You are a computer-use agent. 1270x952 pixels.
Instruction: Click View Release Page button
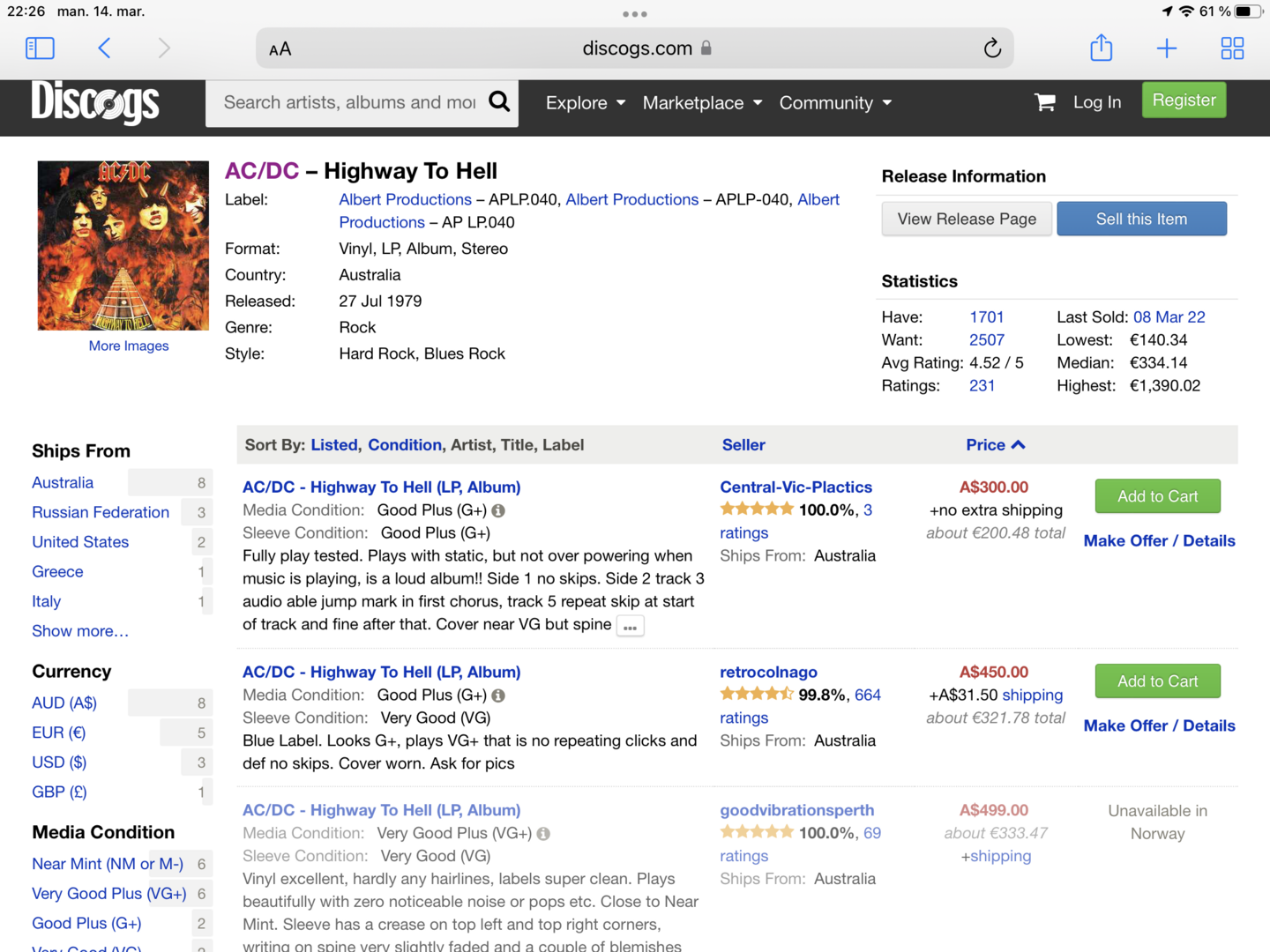[x=967, y=219]
